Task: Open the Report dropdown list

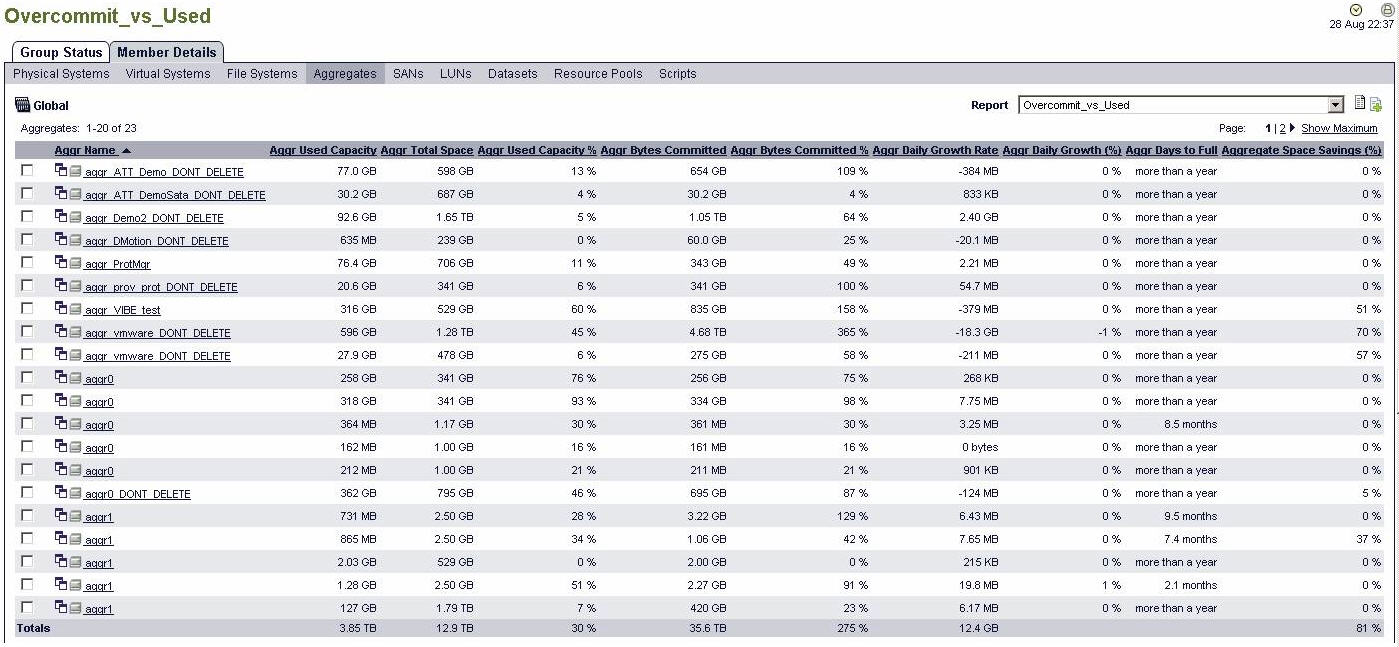Action: [1336, 105]
